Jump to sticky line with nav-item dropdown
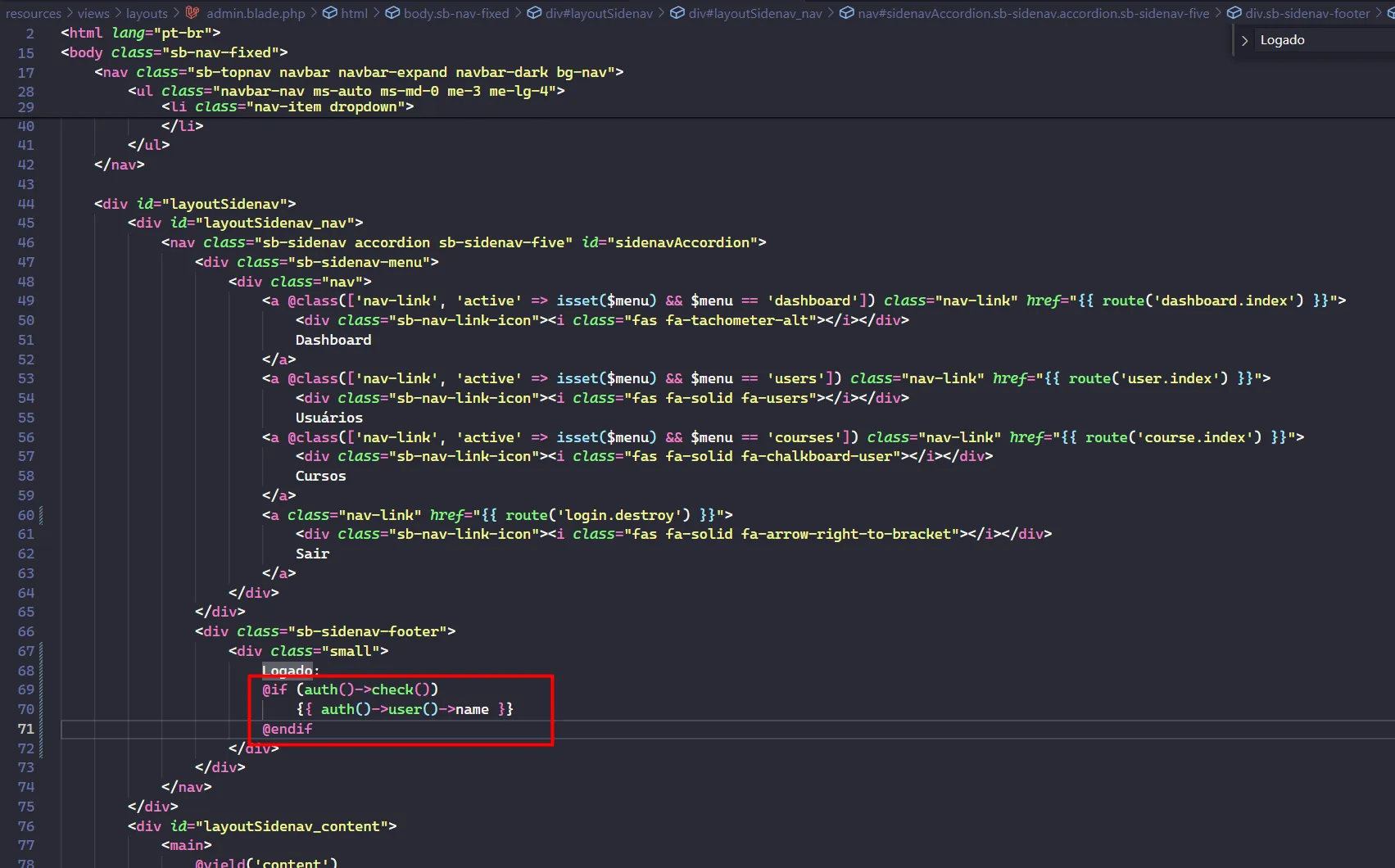The image size is (1395, 868). [287, 107]
